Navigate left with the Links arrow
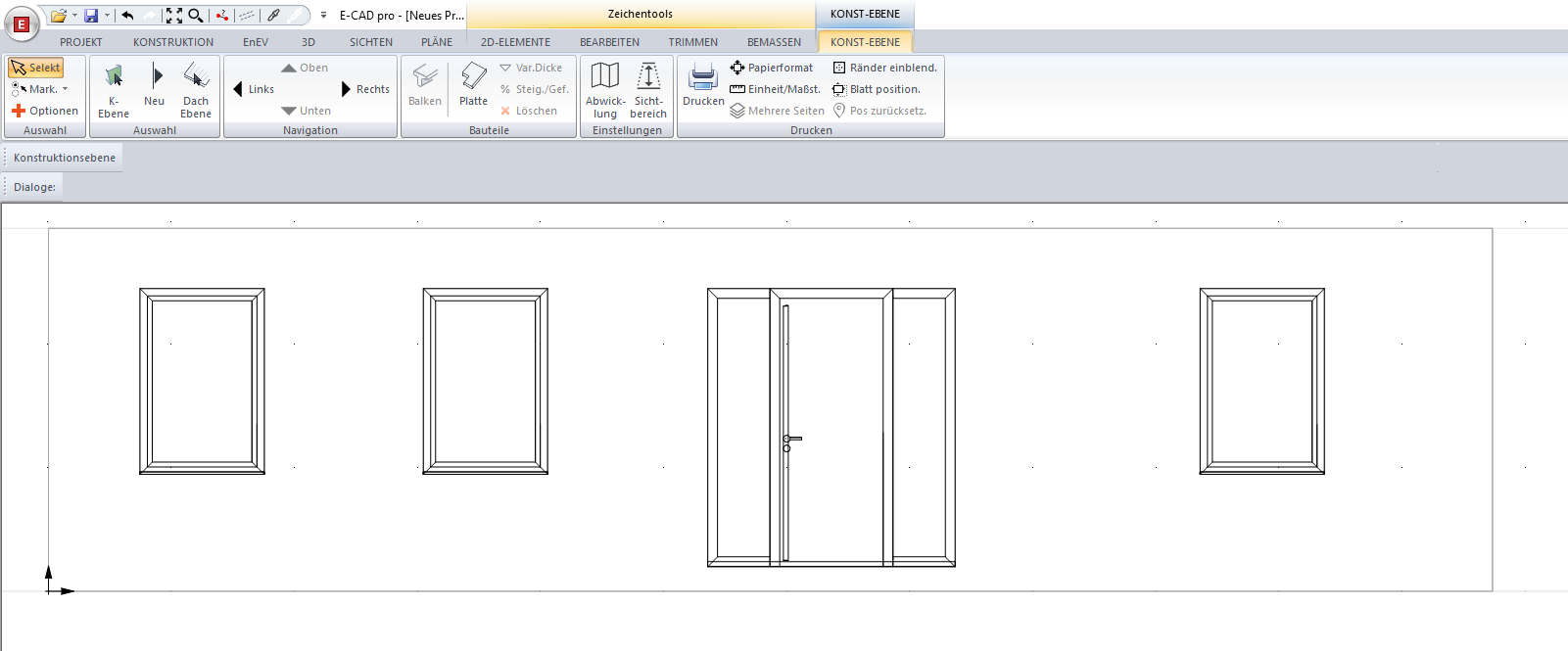Screen dimensions: 1568x651 coord(254,89)
